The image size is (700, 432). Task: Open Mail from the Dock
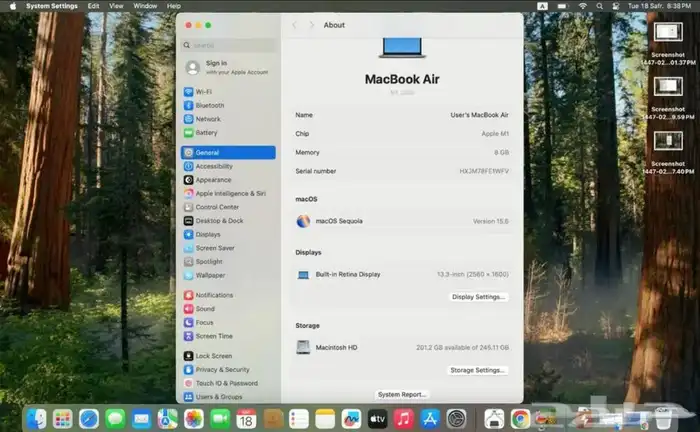click(142, 419)
